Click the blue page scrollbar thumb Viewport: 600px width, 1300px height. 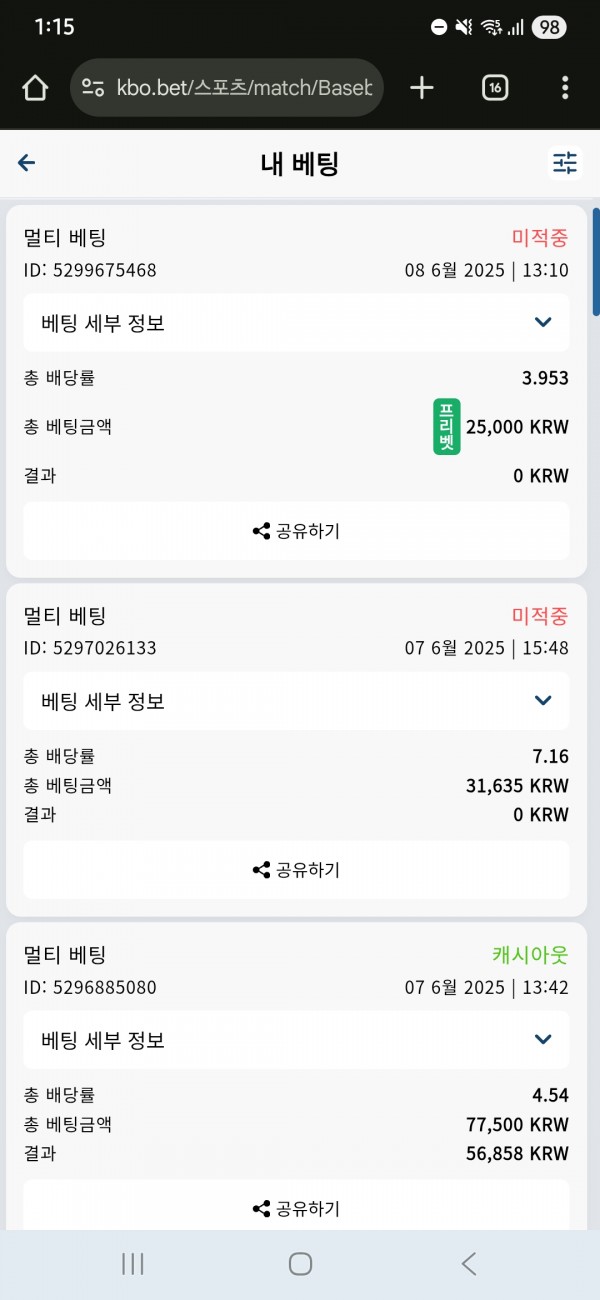(x=596, y=262)
